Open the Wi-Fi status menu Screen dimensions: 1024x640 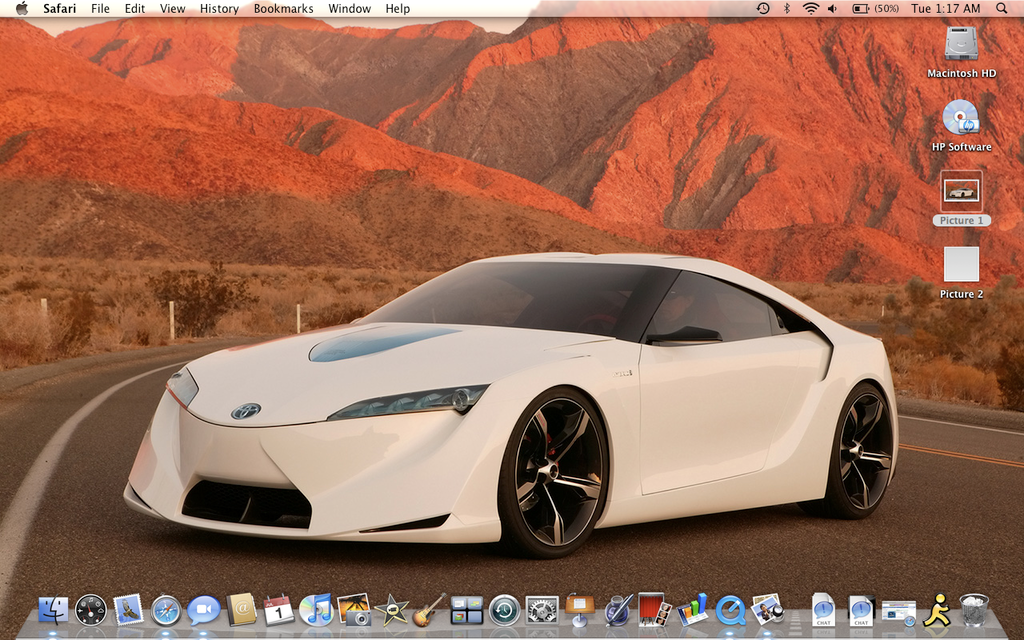(x=809, y=8)
